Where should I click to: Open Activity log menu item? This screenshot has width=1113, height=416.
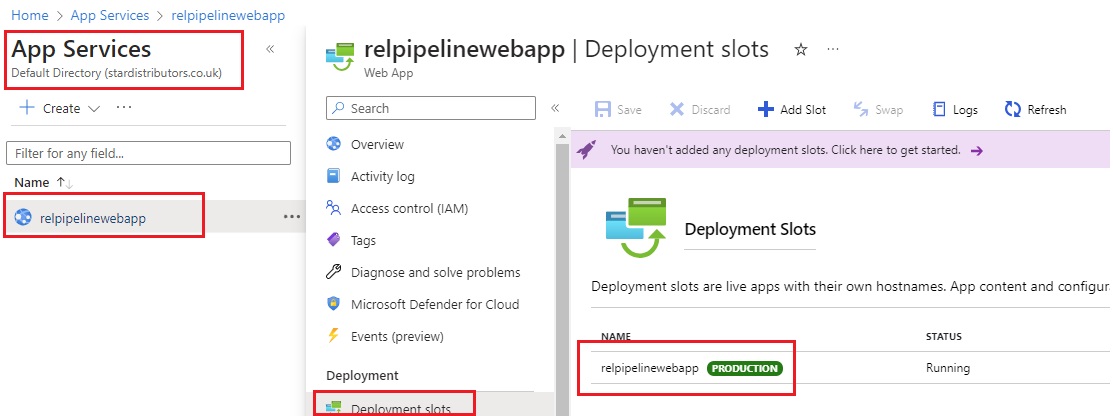tap(383, 176)
